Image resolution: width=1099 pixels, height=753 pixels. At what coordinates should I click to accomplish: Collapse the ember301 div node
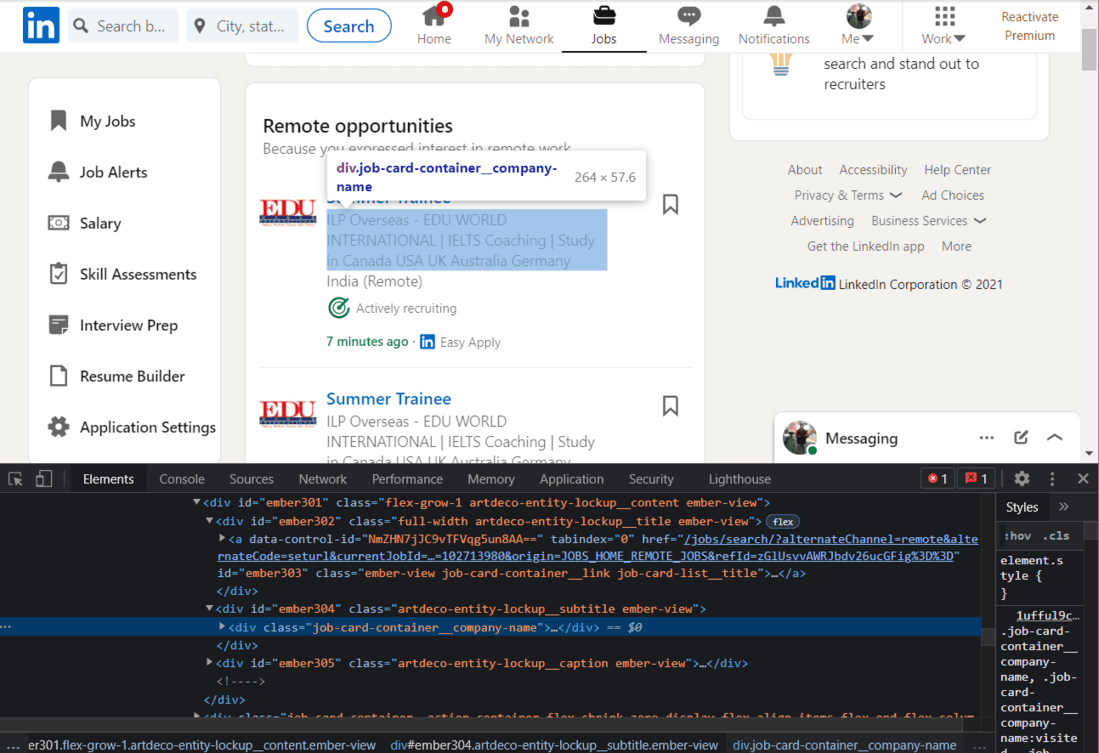tap(197, 502)
